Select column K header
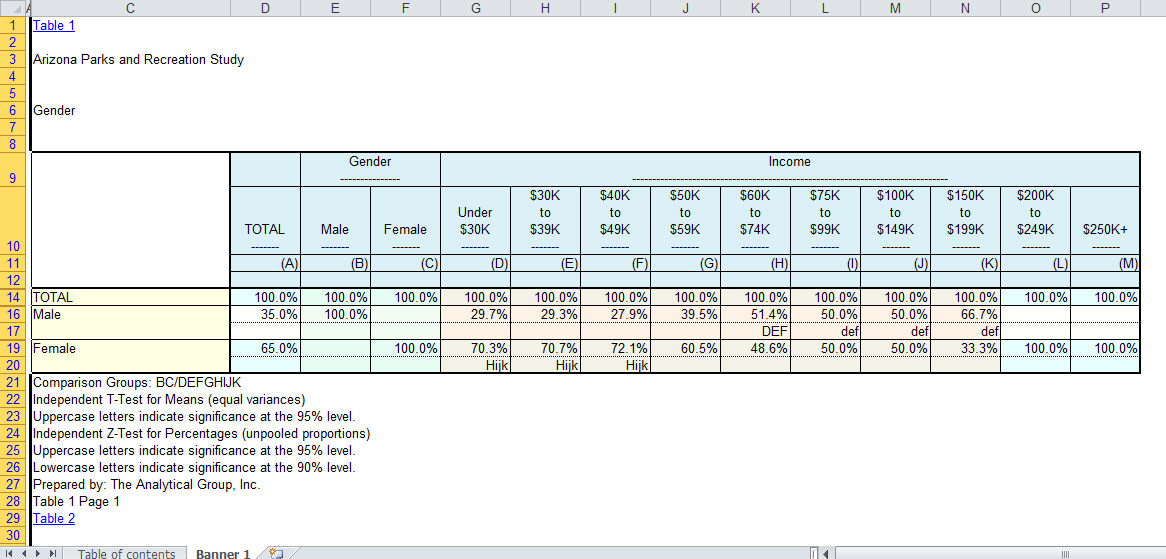Viewport: 1166px width, 559px height. (755, 8)
